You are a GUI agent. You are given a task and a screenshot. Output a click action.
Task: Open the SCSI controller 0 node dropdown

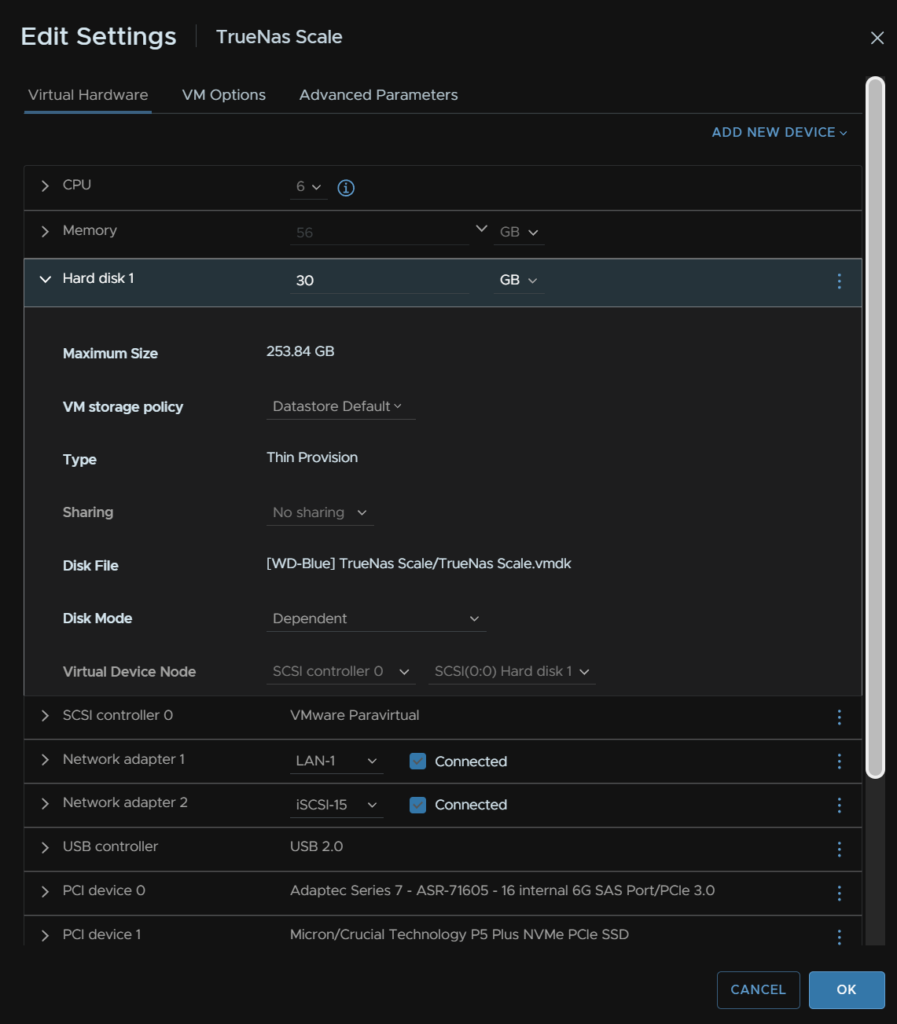point(341,671)
